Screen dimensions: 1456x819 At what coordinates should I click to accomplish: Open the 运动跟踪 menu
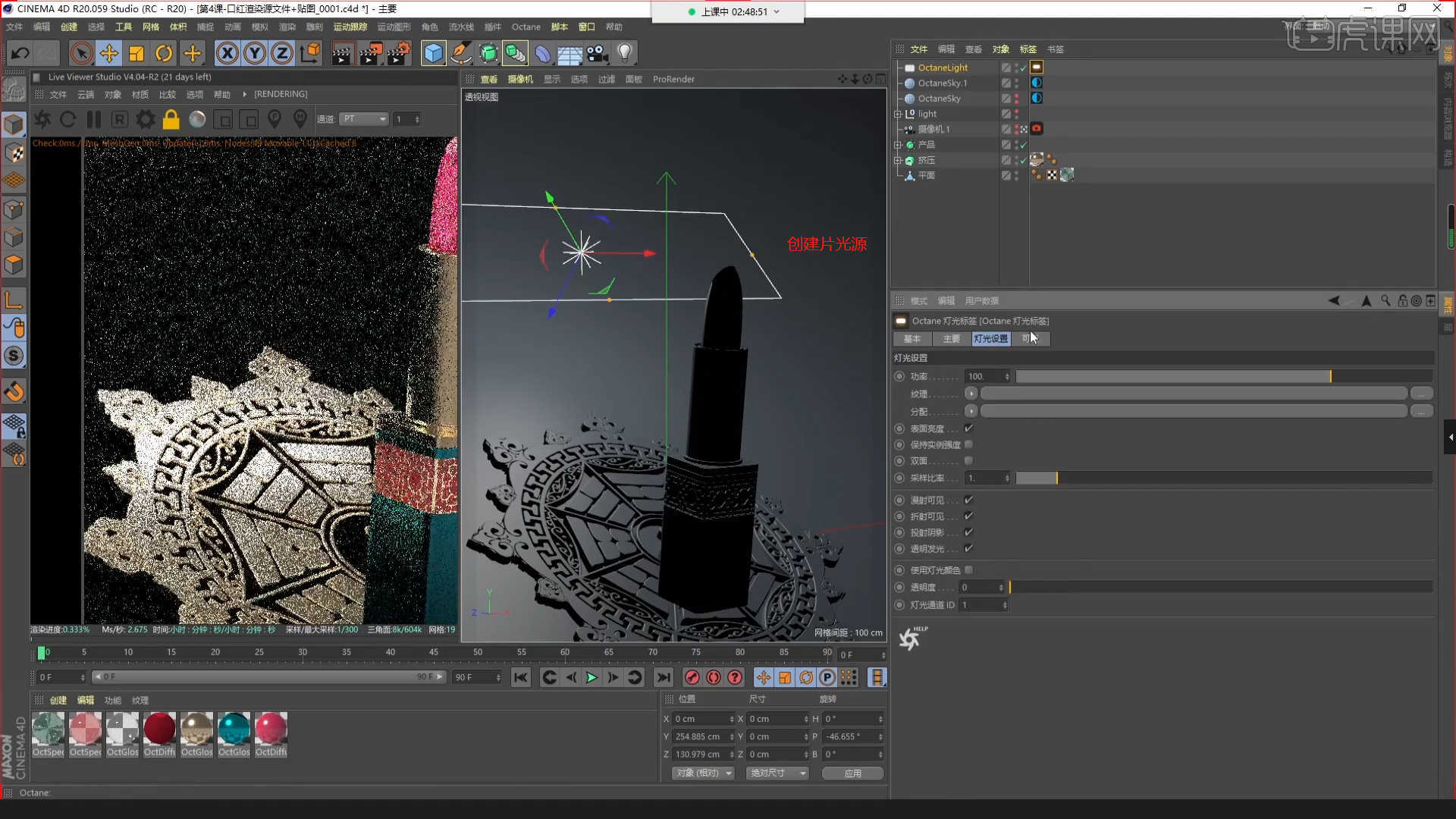click(350, 27)
